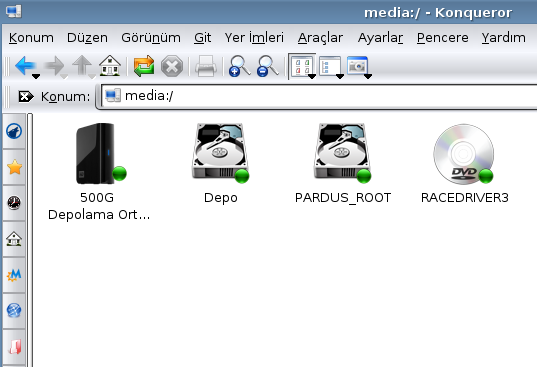Screen dimensions: 537x367
Task: Click the grayed forward arrow
Action: pyautogui.click(x=54, y=65)
